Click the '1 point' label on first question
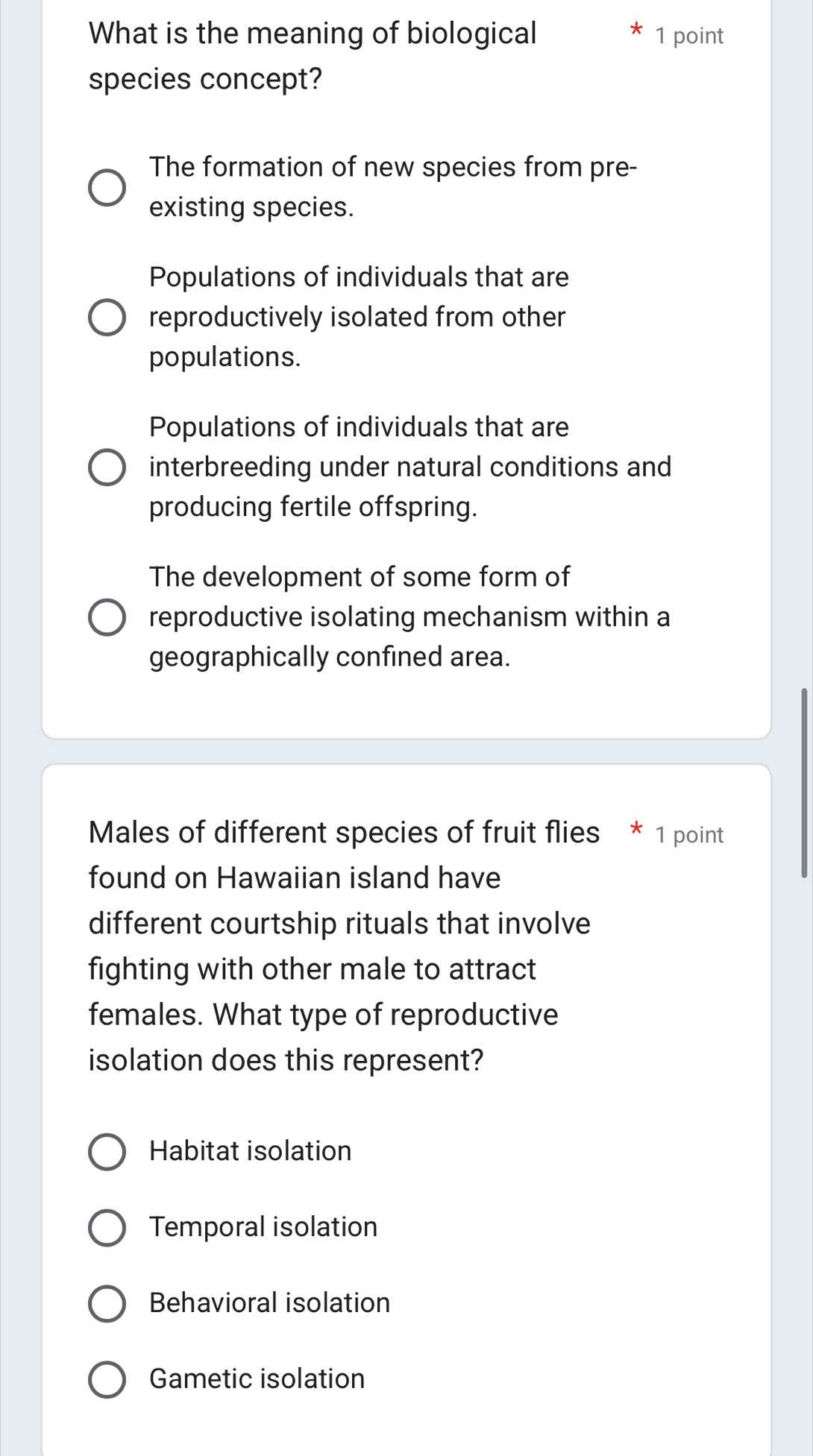This screenshot has width=813, height=1456. [686, 35]
